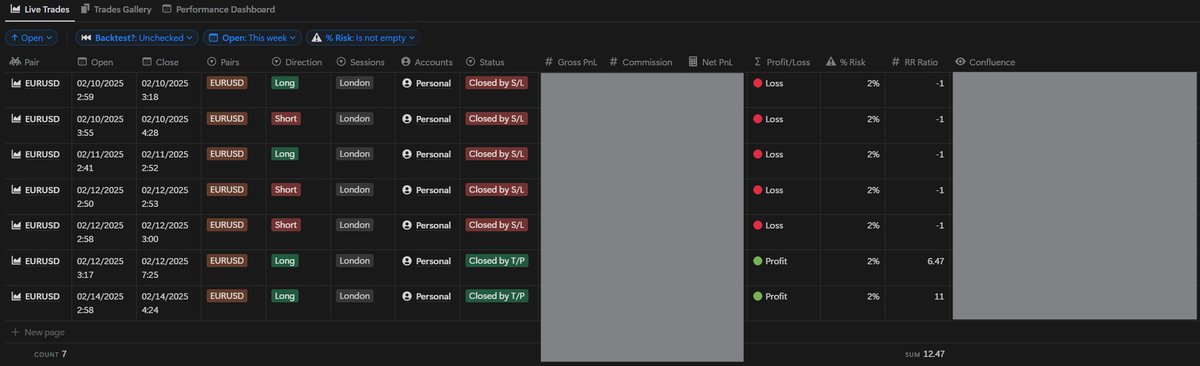This screenshot has height=366, width=1200.
Task: Expand the Open: This week filter
Action: (251, 37)
